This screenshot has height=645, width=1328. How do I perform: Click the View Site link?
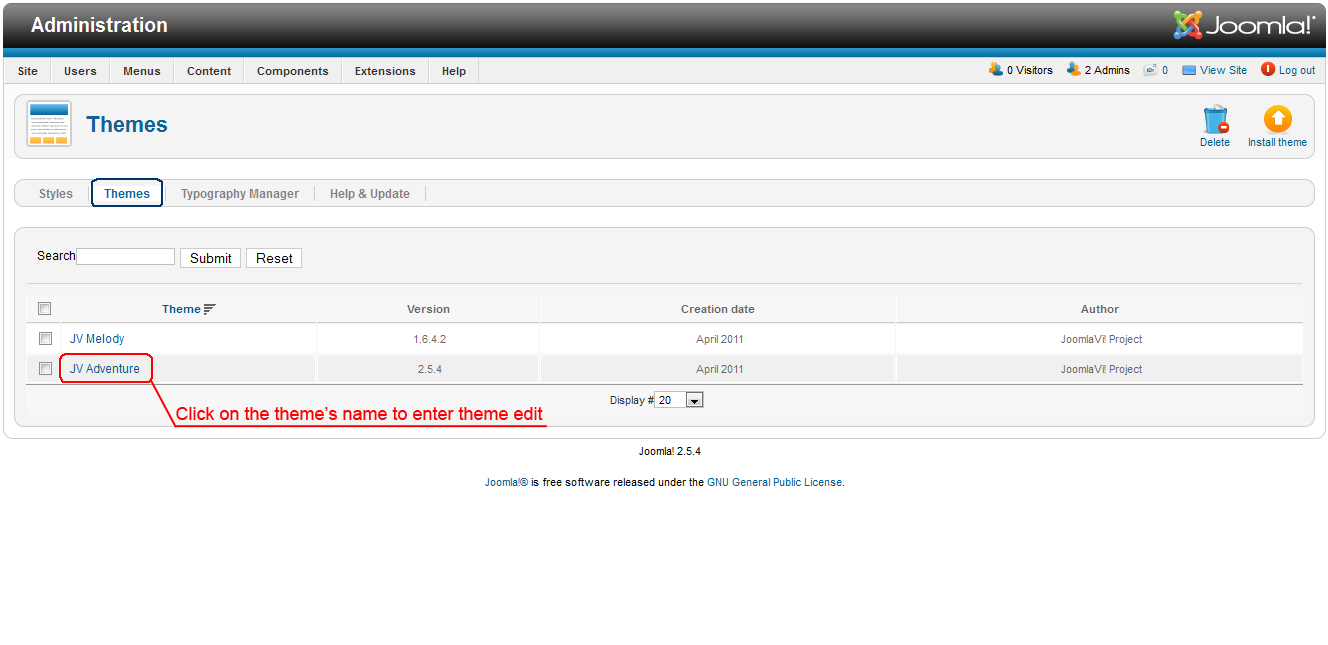point(1224,70)
